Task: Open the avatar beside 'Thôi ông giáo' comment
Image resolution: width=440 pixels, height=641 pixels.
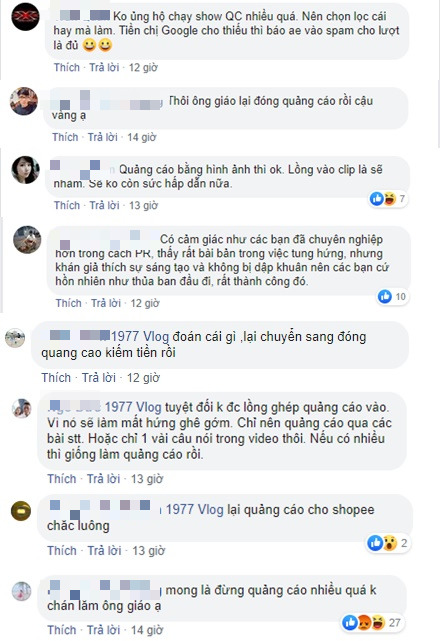Action: [x=24, y=101]
